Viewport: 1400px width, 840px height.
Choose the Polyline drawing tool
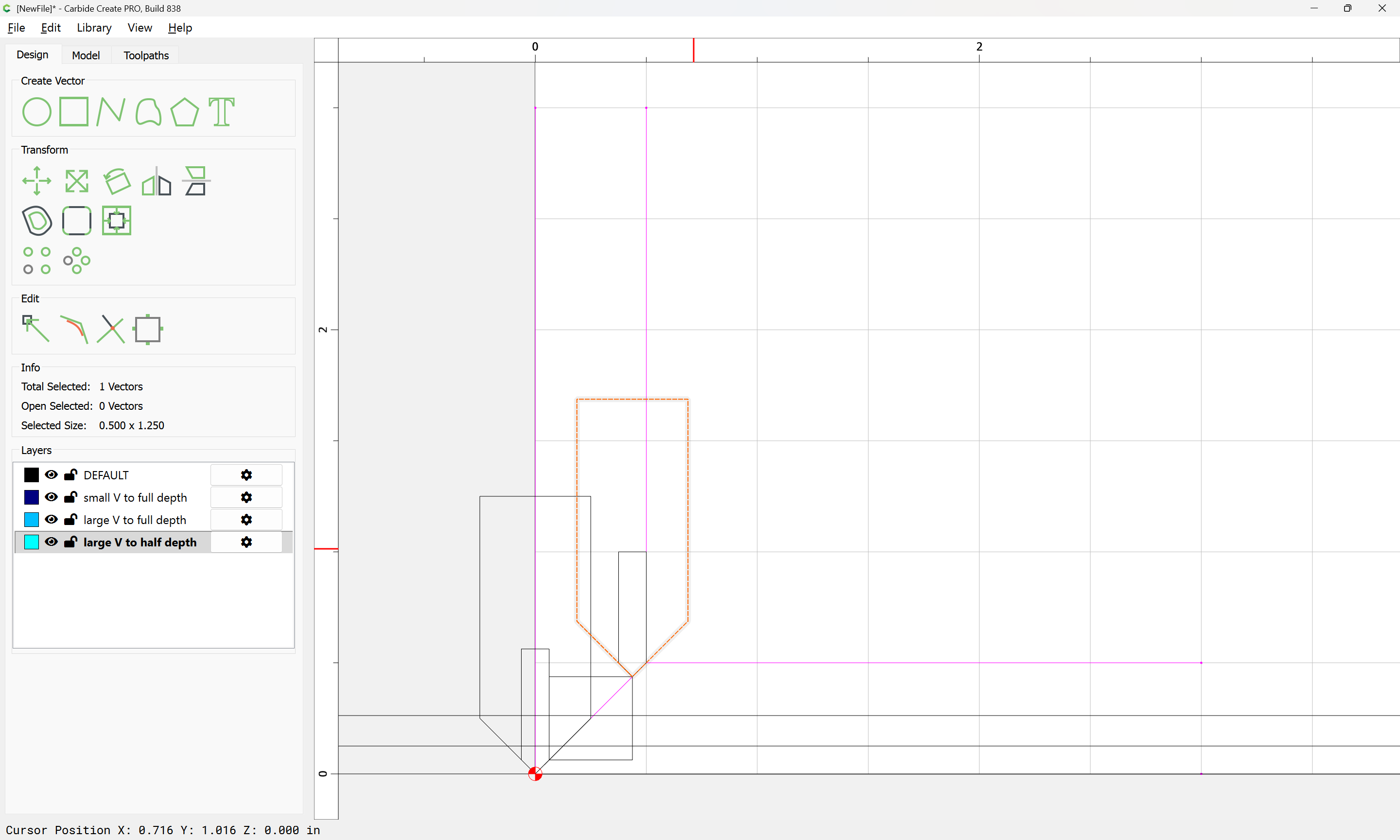110,111
